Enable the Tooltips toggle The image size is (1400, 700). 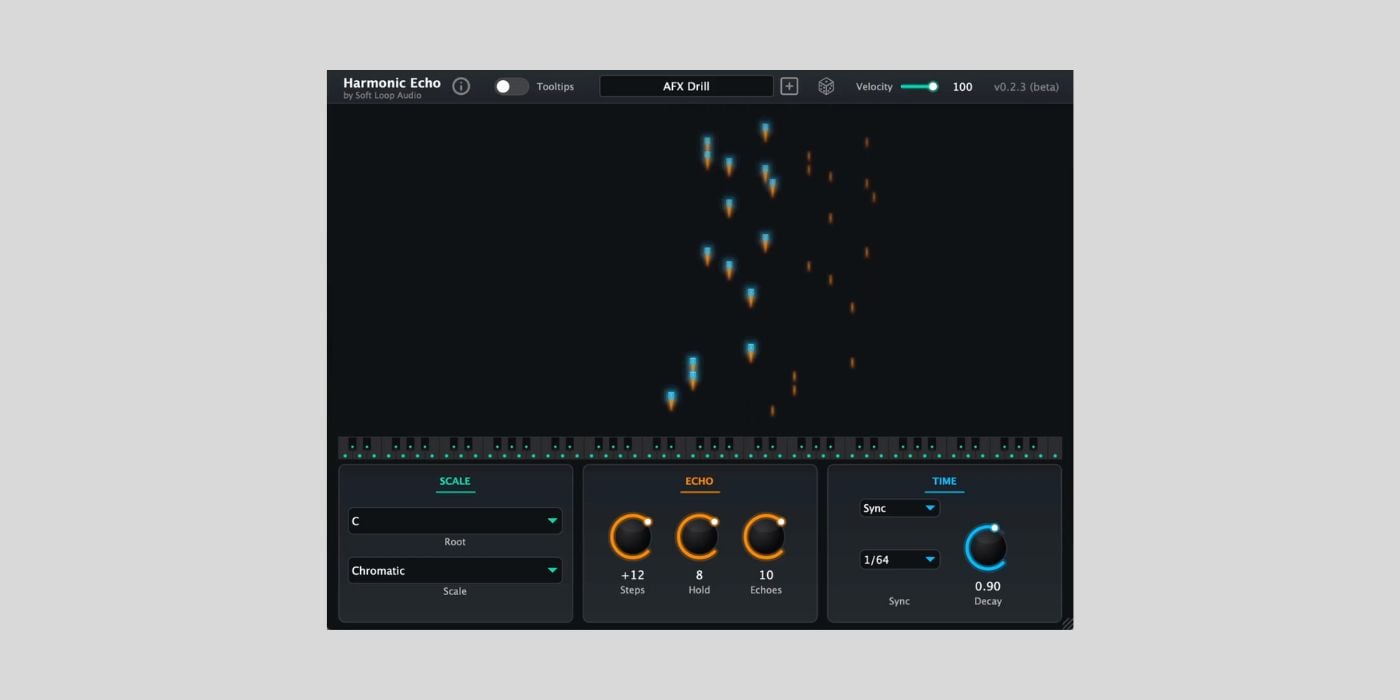[x=511, y=87]
